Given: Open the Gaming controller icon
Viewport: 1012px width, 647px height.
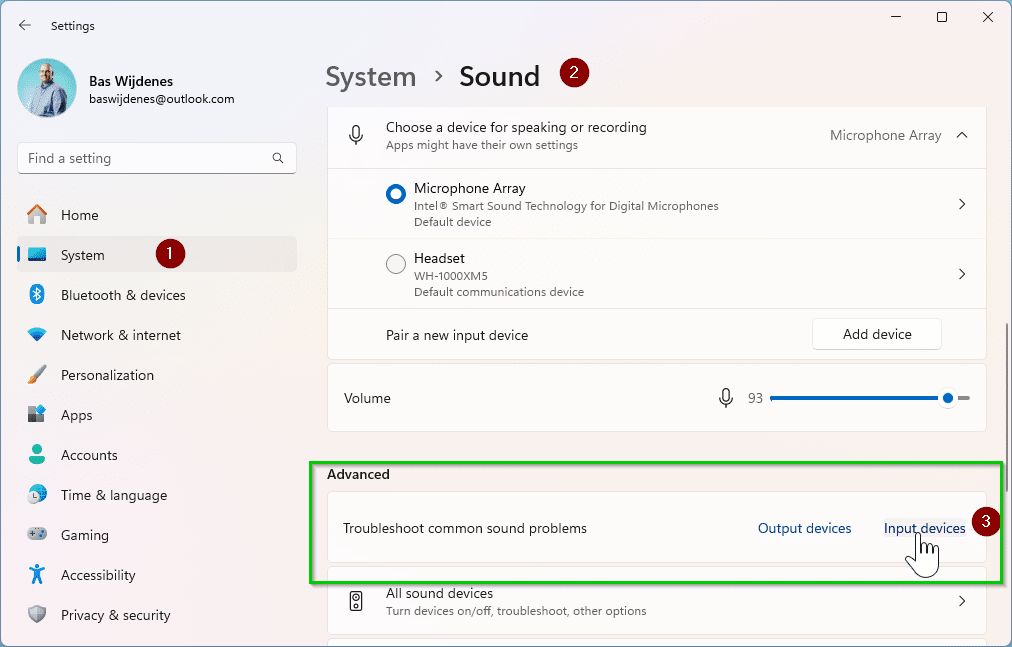Looking at the screenshot, I should [37, 535].
